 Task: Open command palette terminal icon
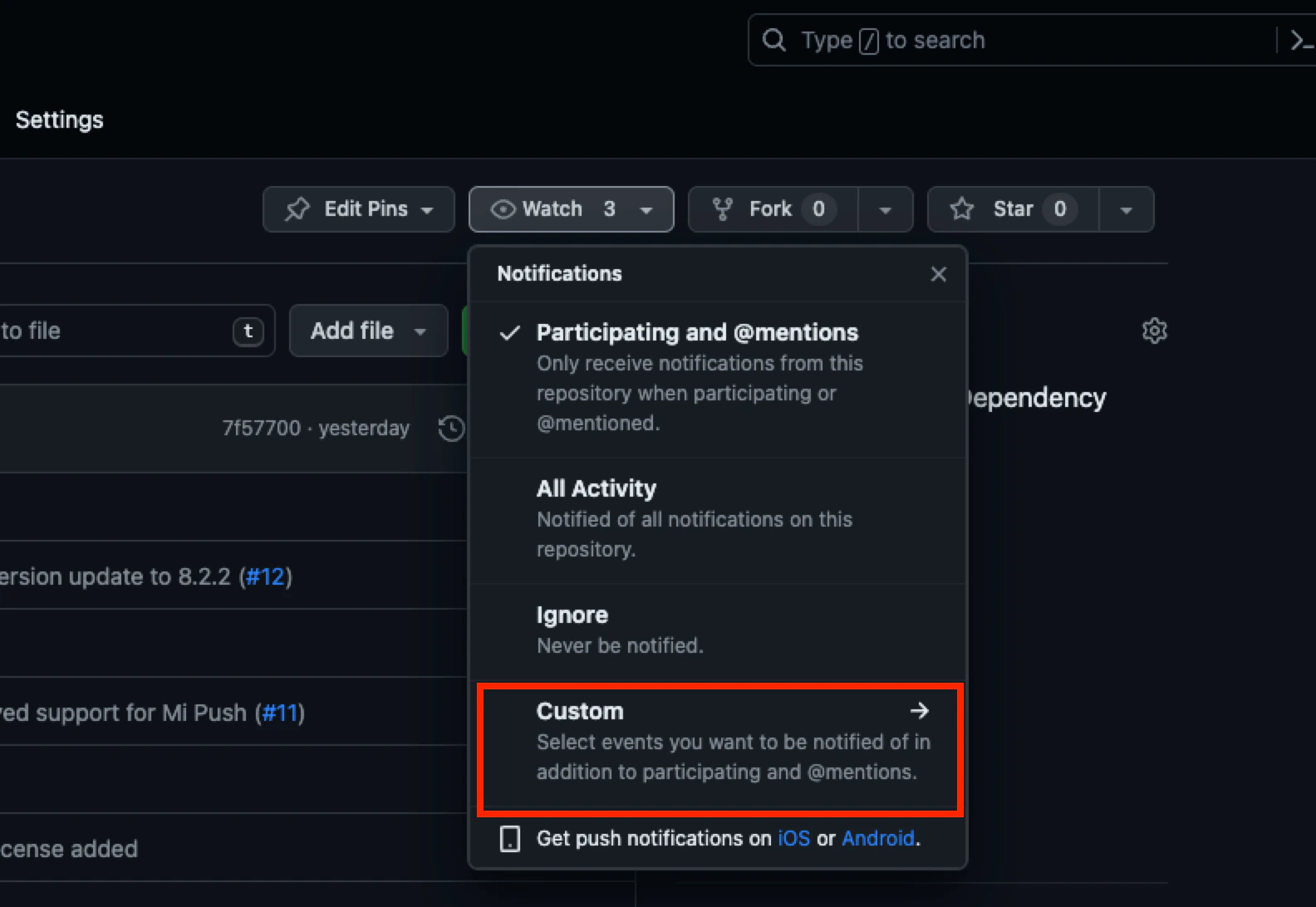(x=1302, y=40)
